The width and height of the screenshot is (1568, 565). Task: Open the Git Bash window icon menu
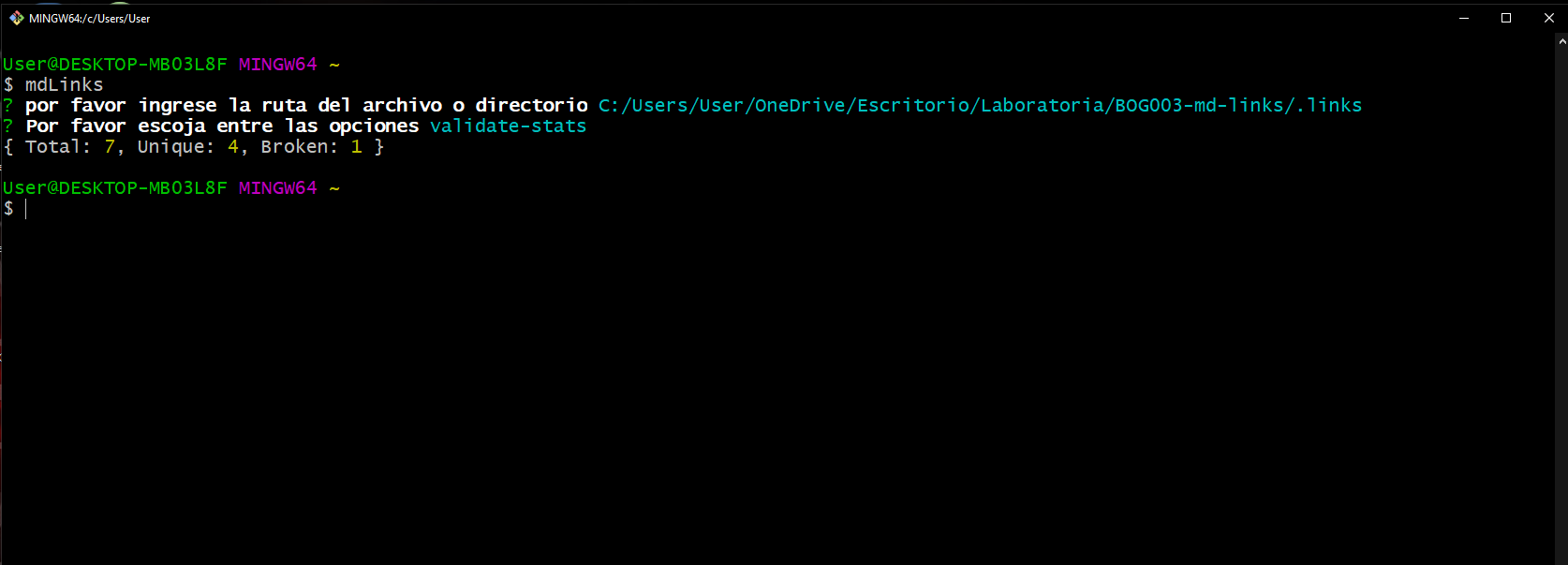pos(16,18)
